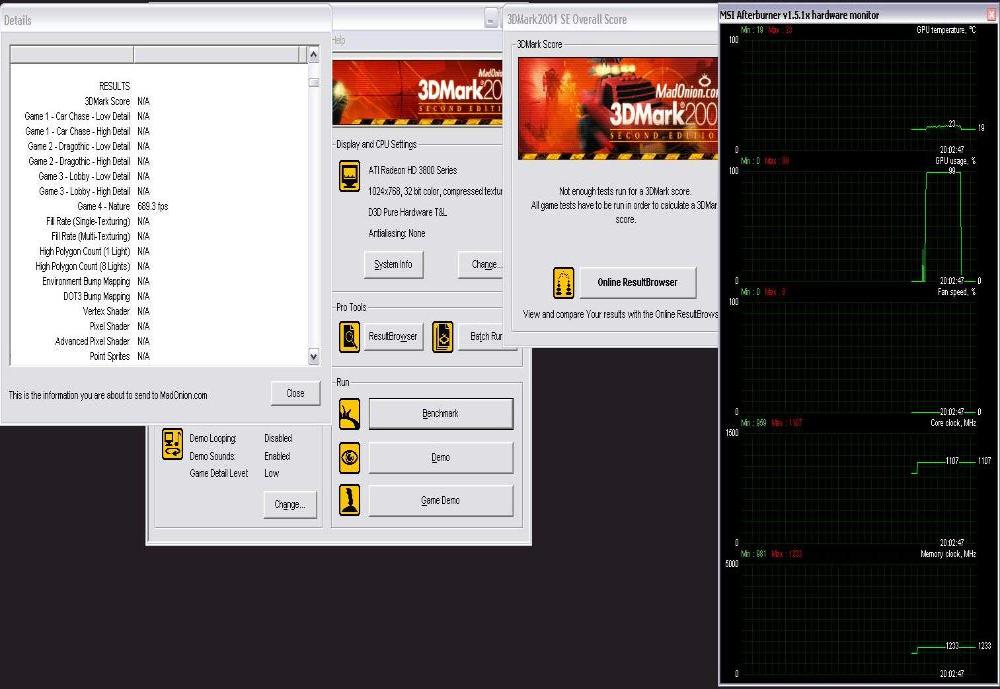Screen dimensions: 1000x689
Task: Click the 689.3 fps value
Action: [x=153, y=206]
